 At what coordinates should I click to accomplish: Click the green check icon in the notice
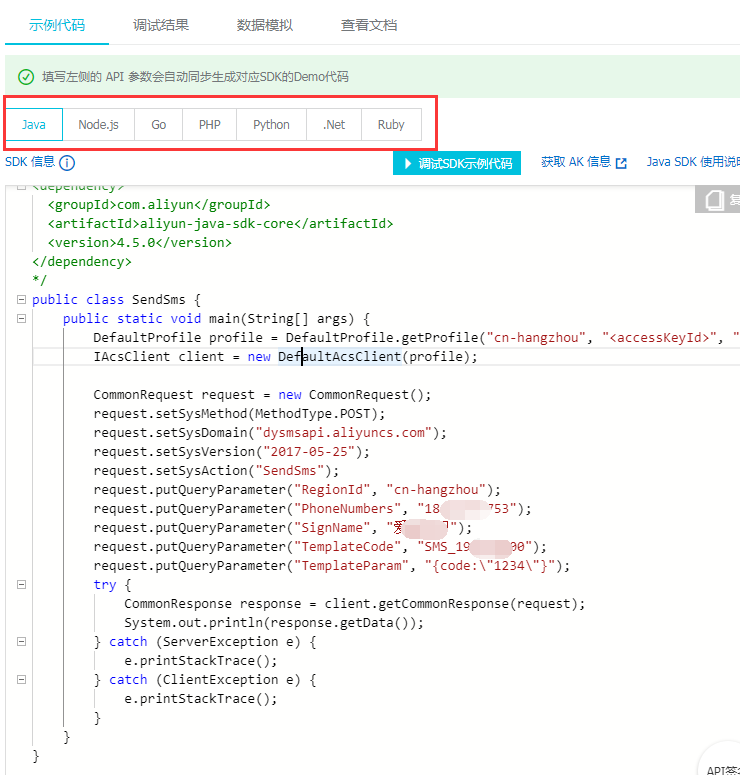coord(26,77)
